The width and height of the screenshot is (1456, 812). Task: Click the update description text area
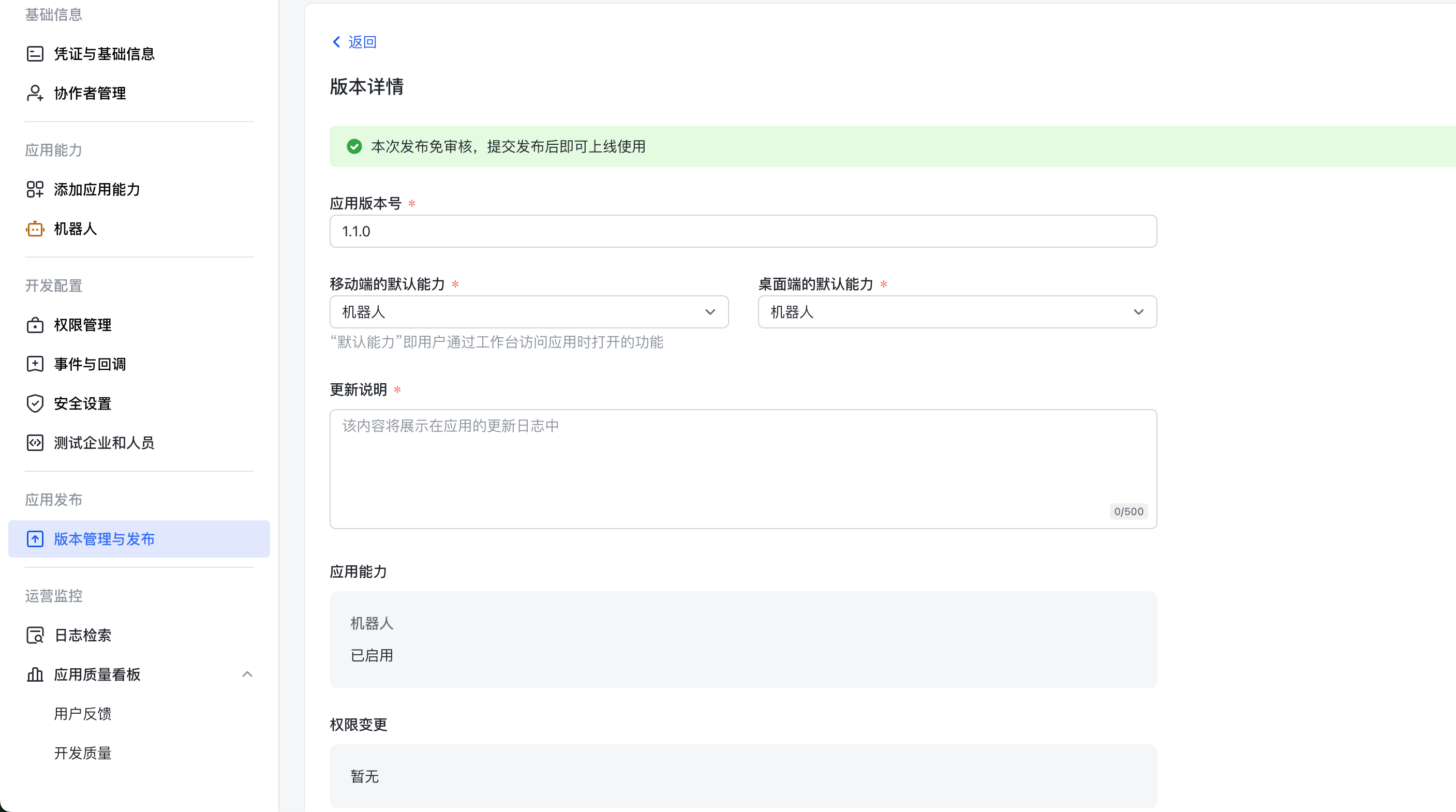pyautogui.click(x=742, y=469)
